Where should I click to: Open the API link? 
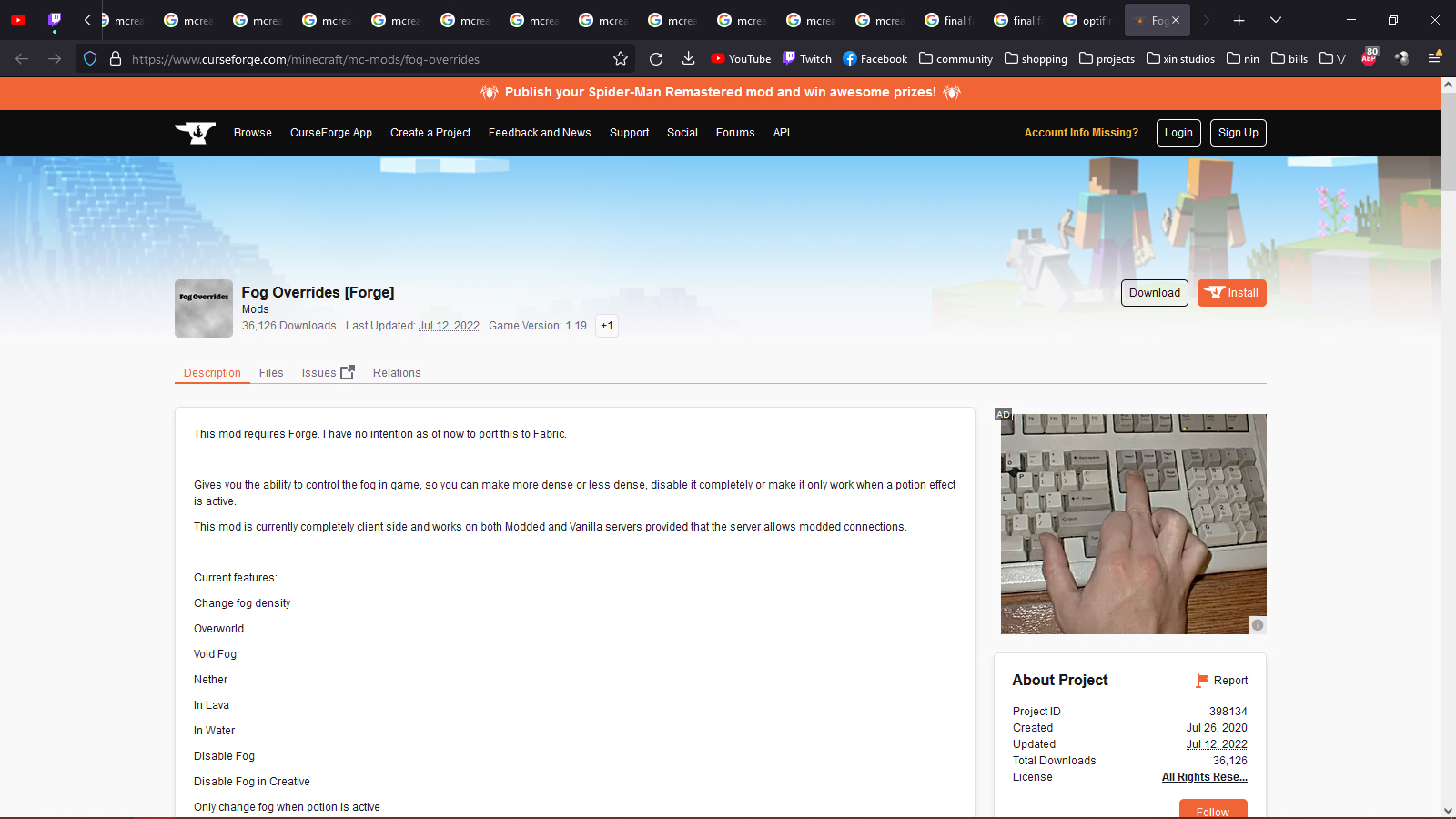pyautogui.click(x=782, y=133)
